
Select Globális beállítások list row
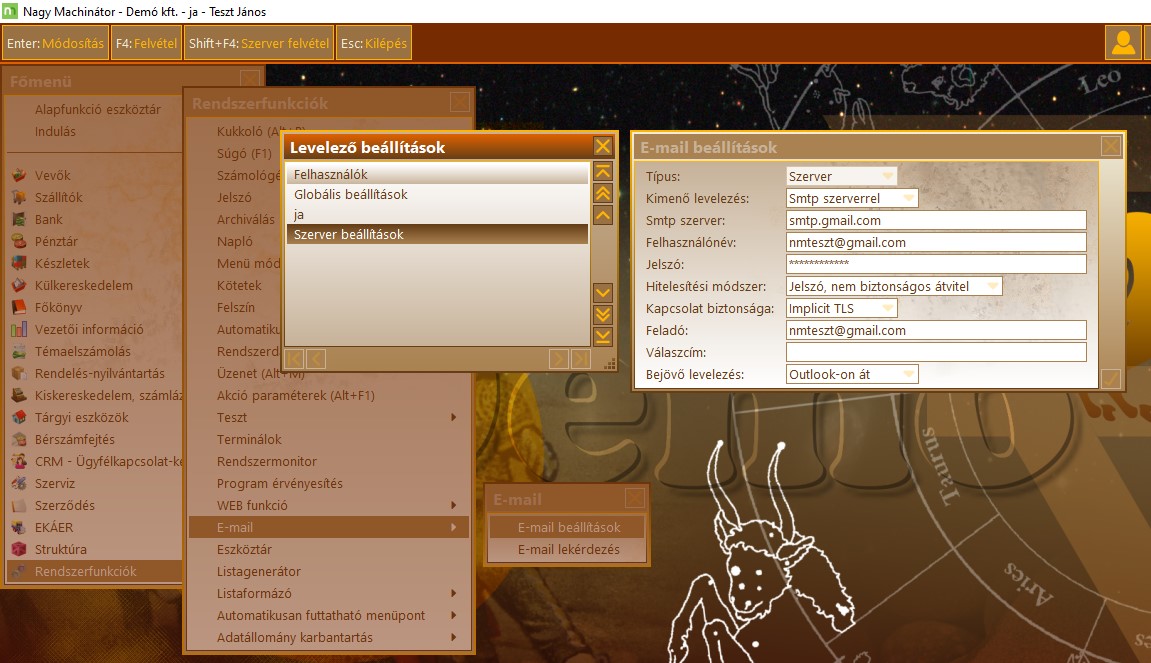pos(437,195)
